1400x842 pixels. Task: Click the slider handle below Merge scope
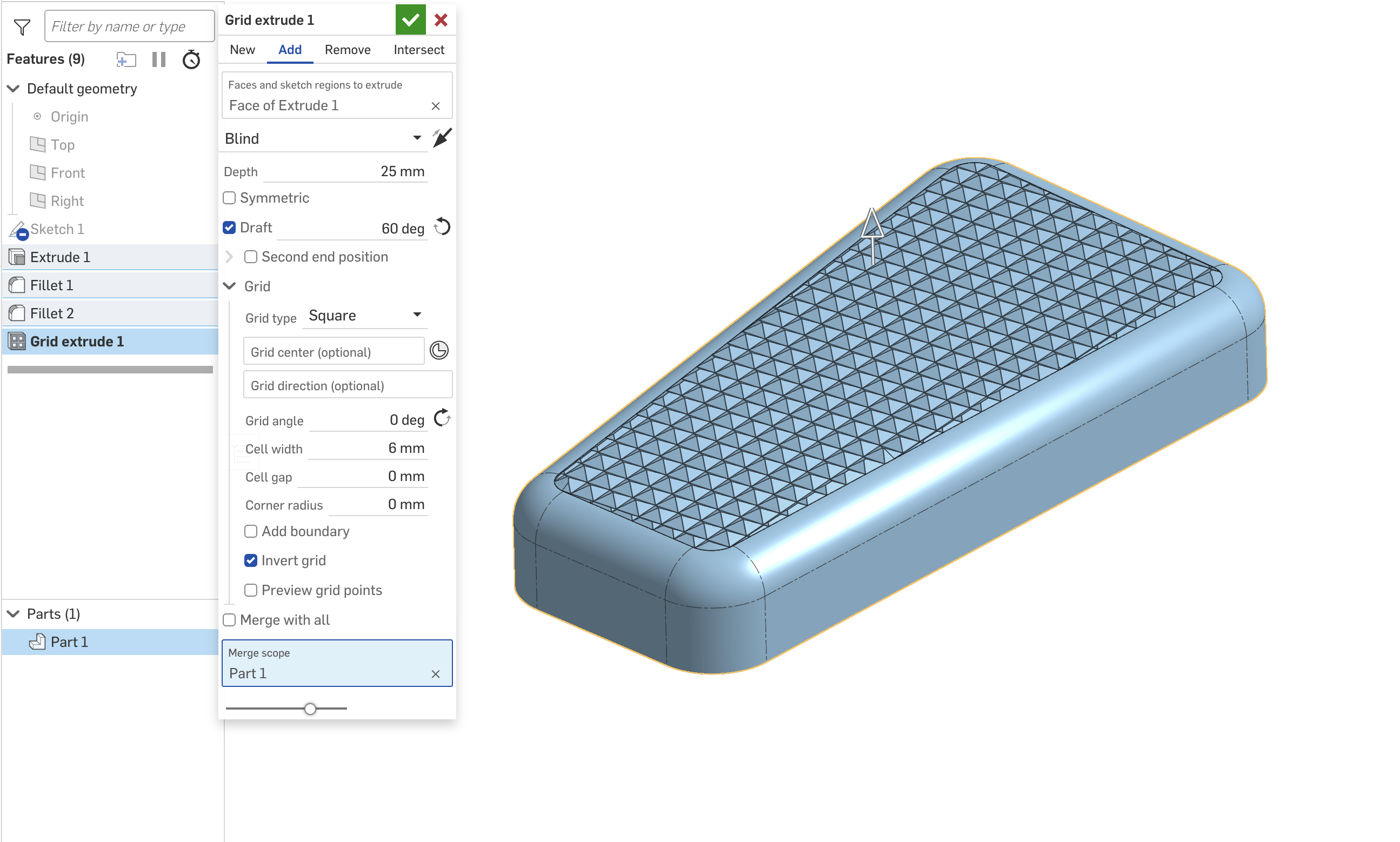point(310,709)
